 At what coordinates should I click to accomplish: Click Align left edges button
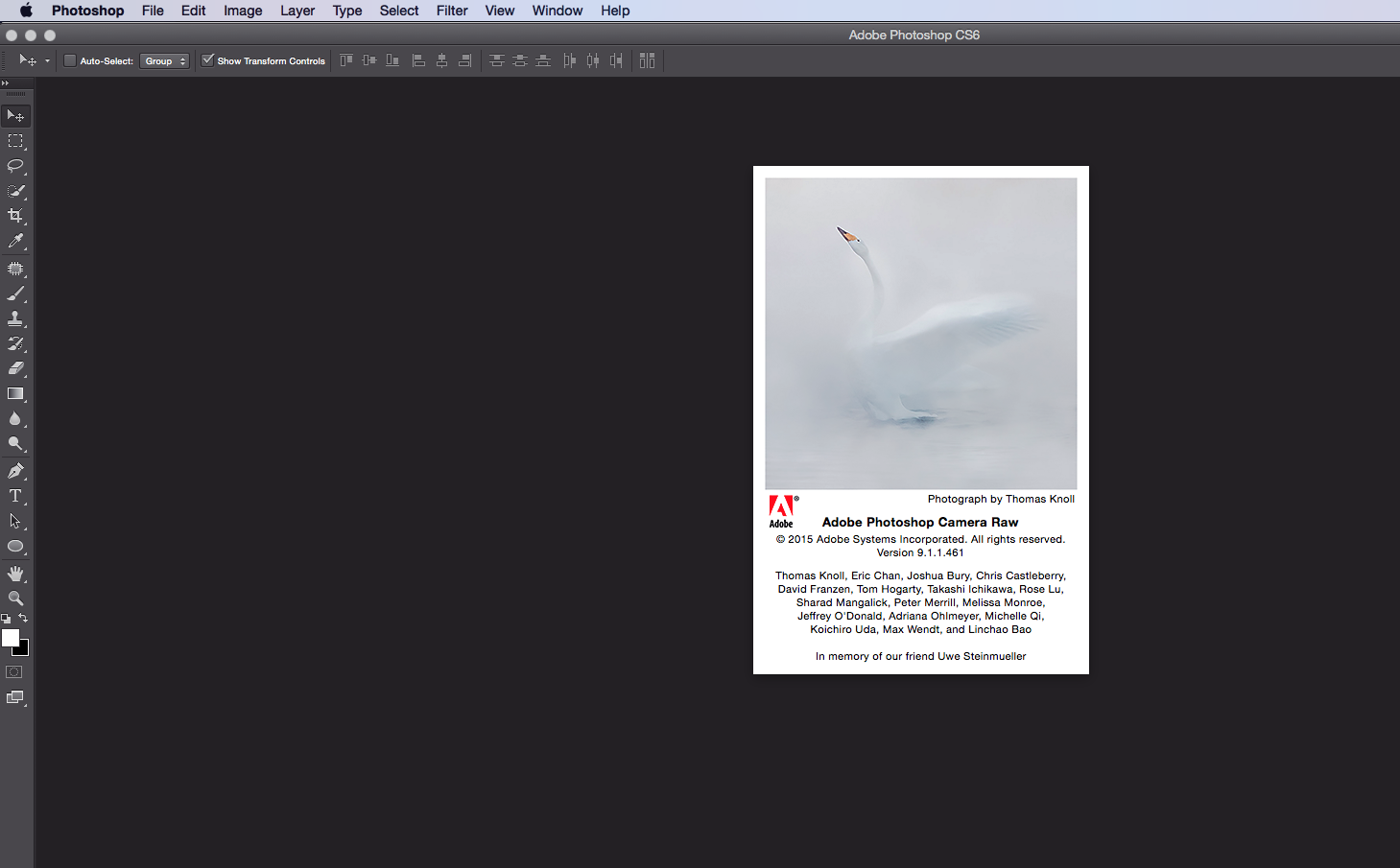418,60
